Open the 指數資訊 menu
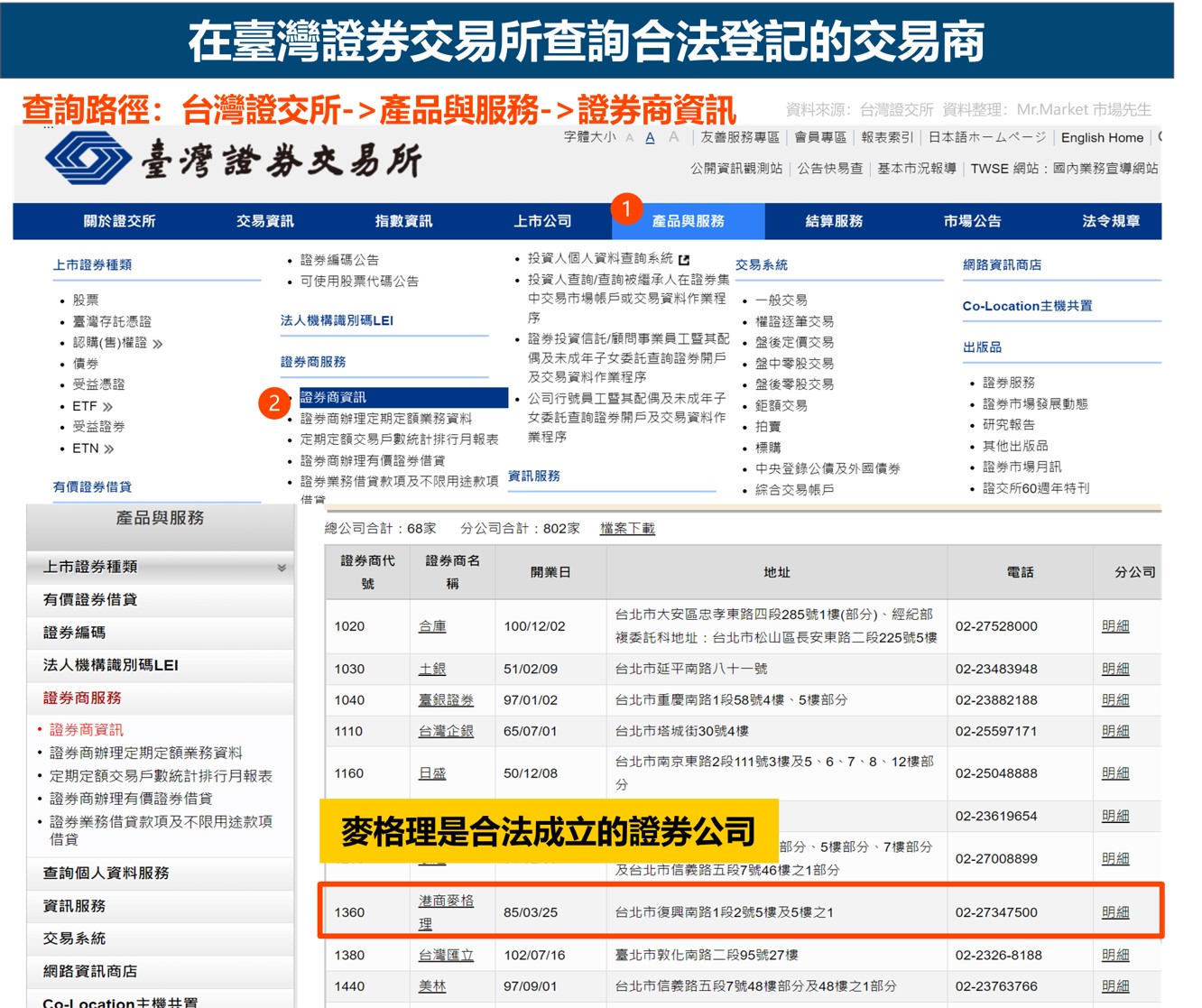The height and width of the screenshot is (1008, 1202). point(403,221)
